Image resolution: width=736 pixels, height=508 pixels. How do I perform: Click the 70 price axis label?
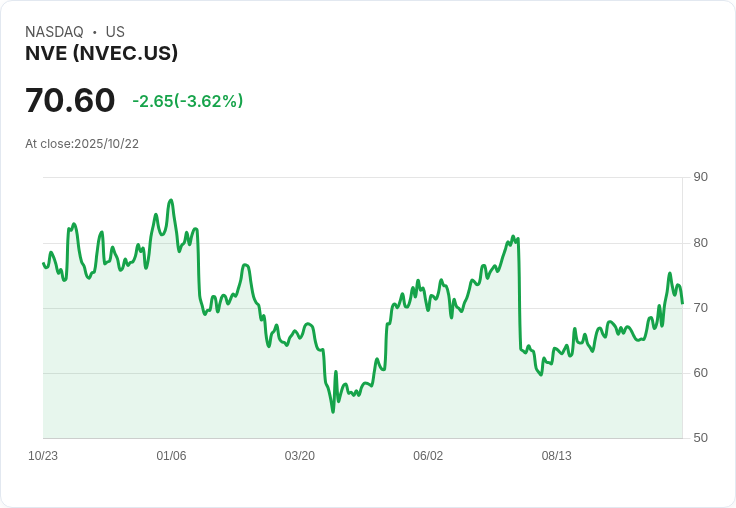pyautogui.click(x=701, y=308)
